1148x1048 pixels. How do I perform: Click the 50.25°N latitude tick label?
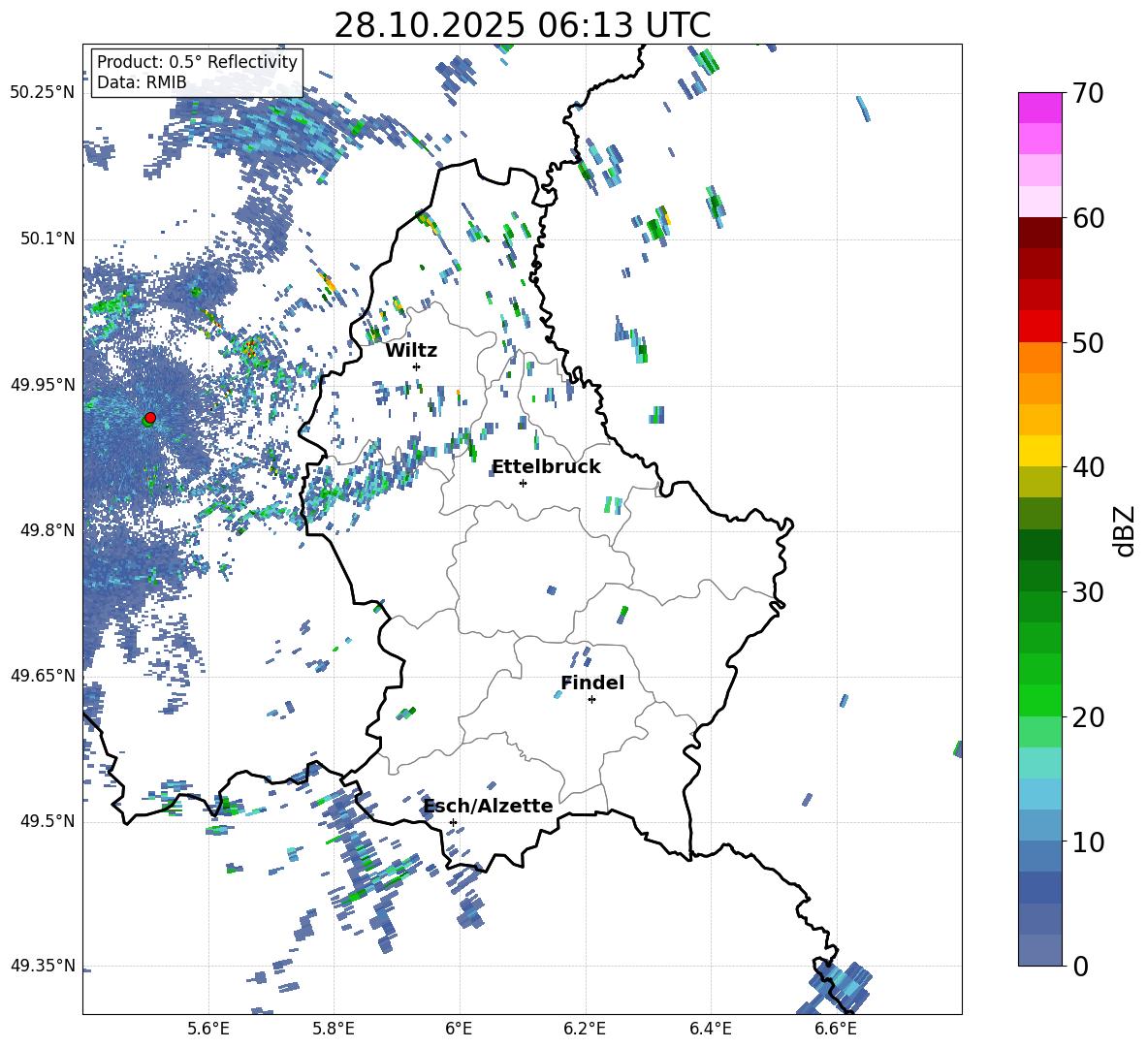pos(42,93)
